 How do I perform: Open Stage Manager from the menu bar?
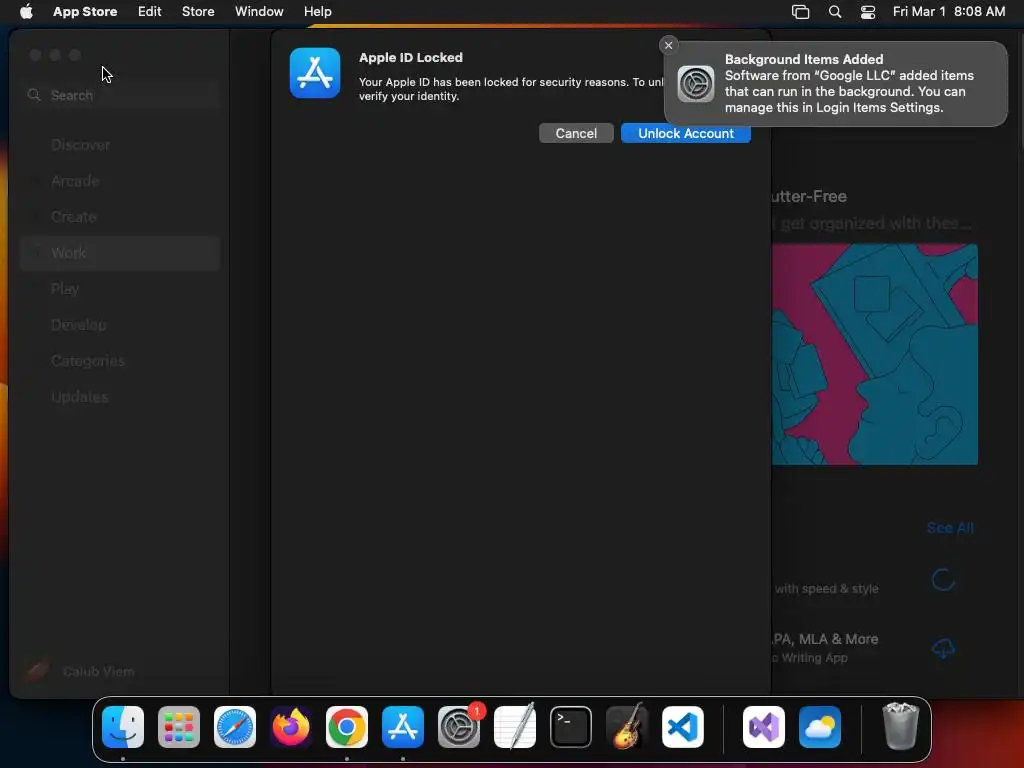[801, 12]
